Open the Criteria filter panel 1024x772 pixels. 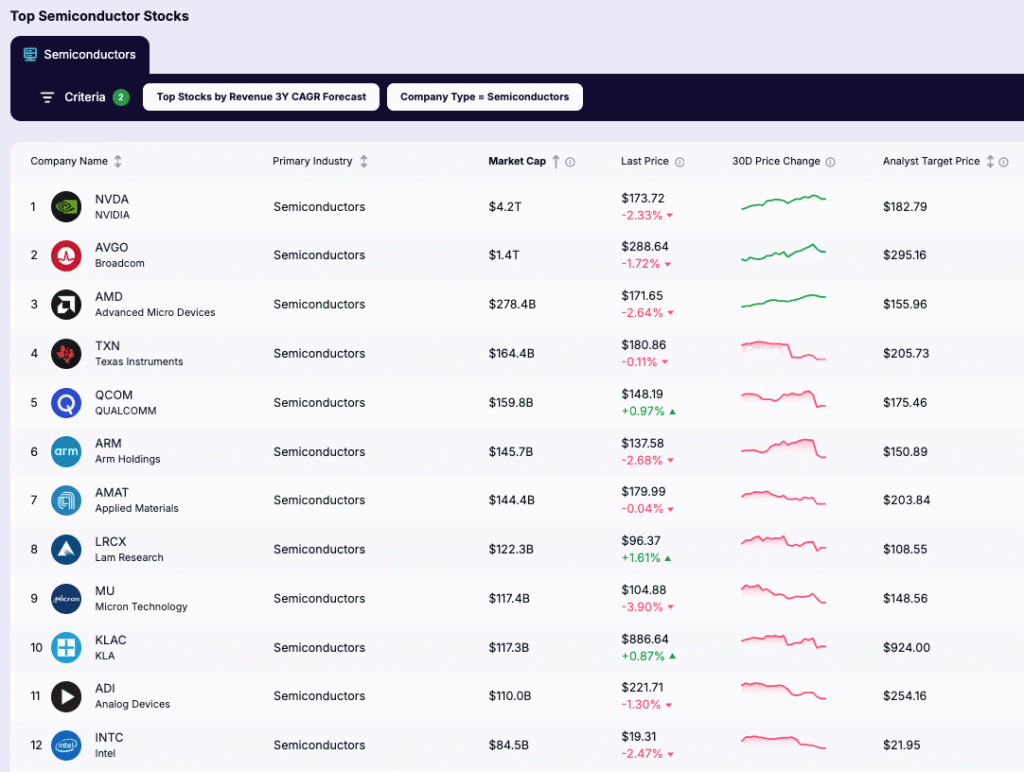point(84,97)
